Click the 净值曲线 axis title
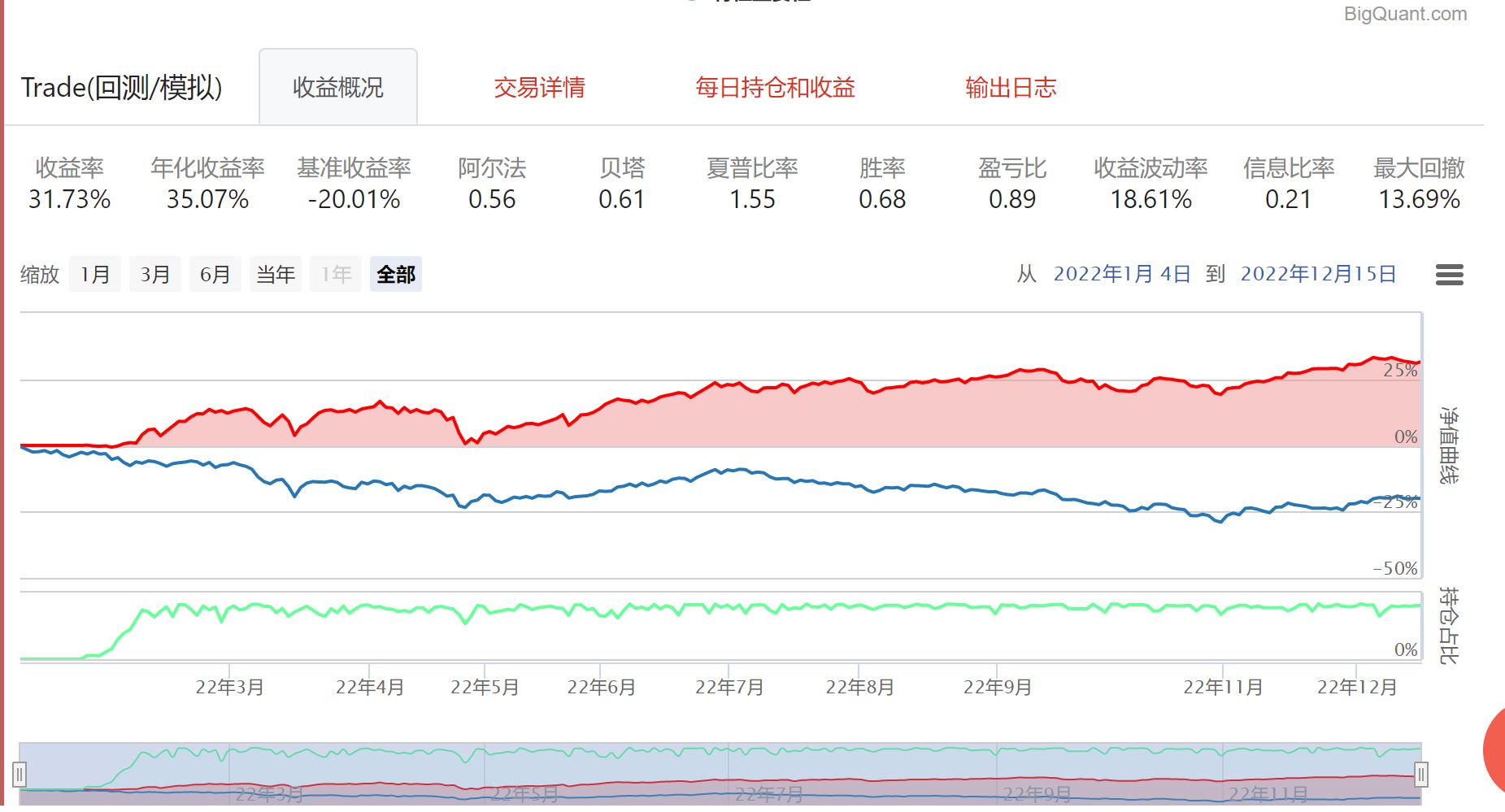 pos(1449,445)
